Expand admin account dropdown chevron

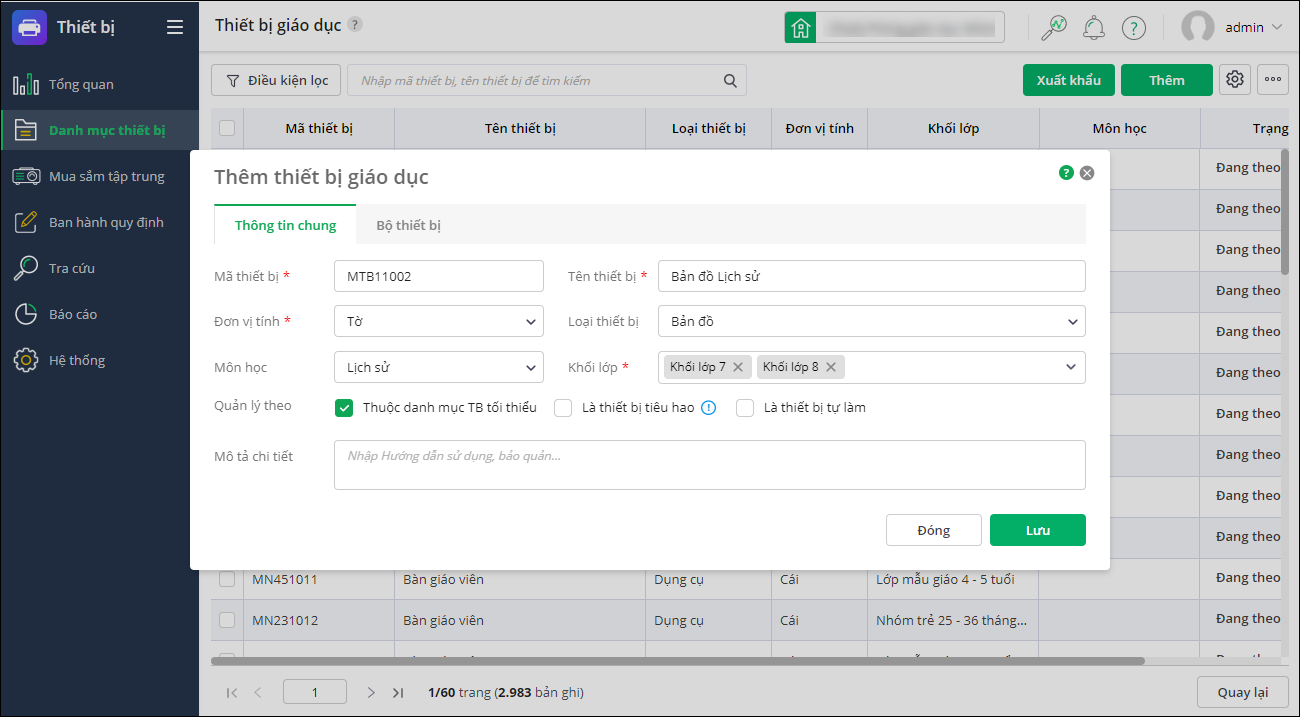pyautogui.click(x=1277, y=28)
